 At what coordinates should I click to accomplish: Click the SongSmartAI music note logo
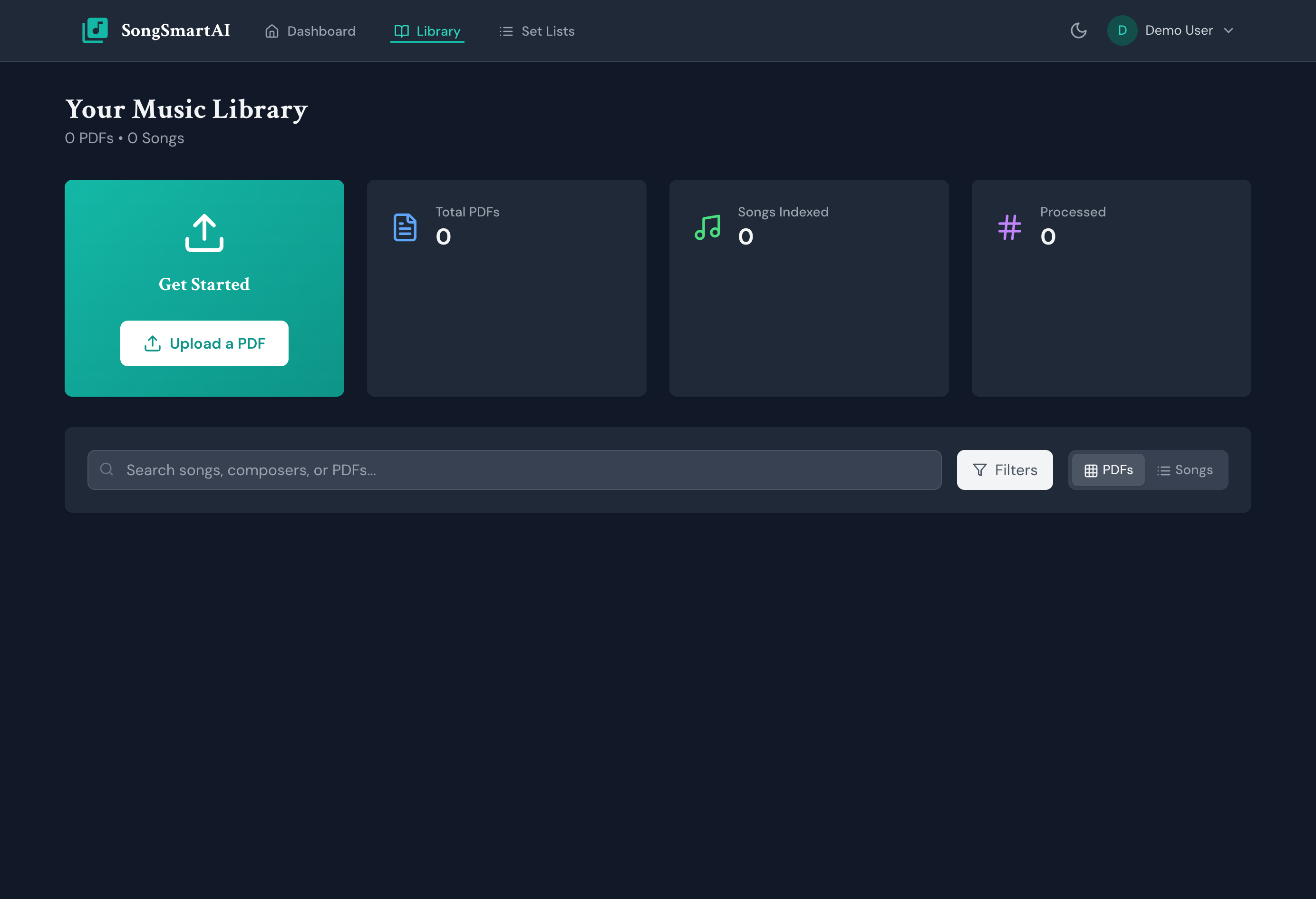pos(95,30)
